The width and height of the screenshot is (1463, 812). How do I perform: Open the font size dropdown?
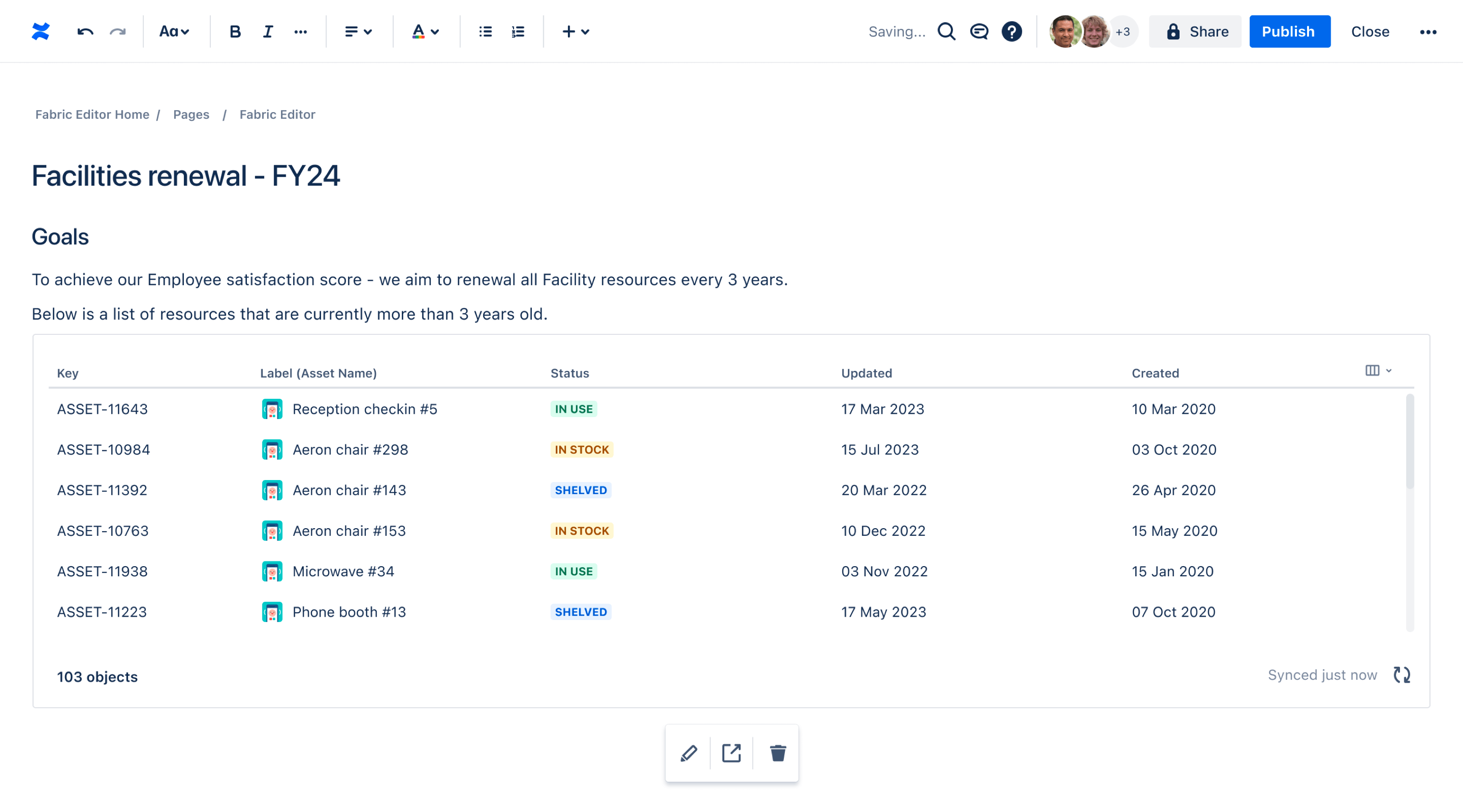[x=175, y=31]
